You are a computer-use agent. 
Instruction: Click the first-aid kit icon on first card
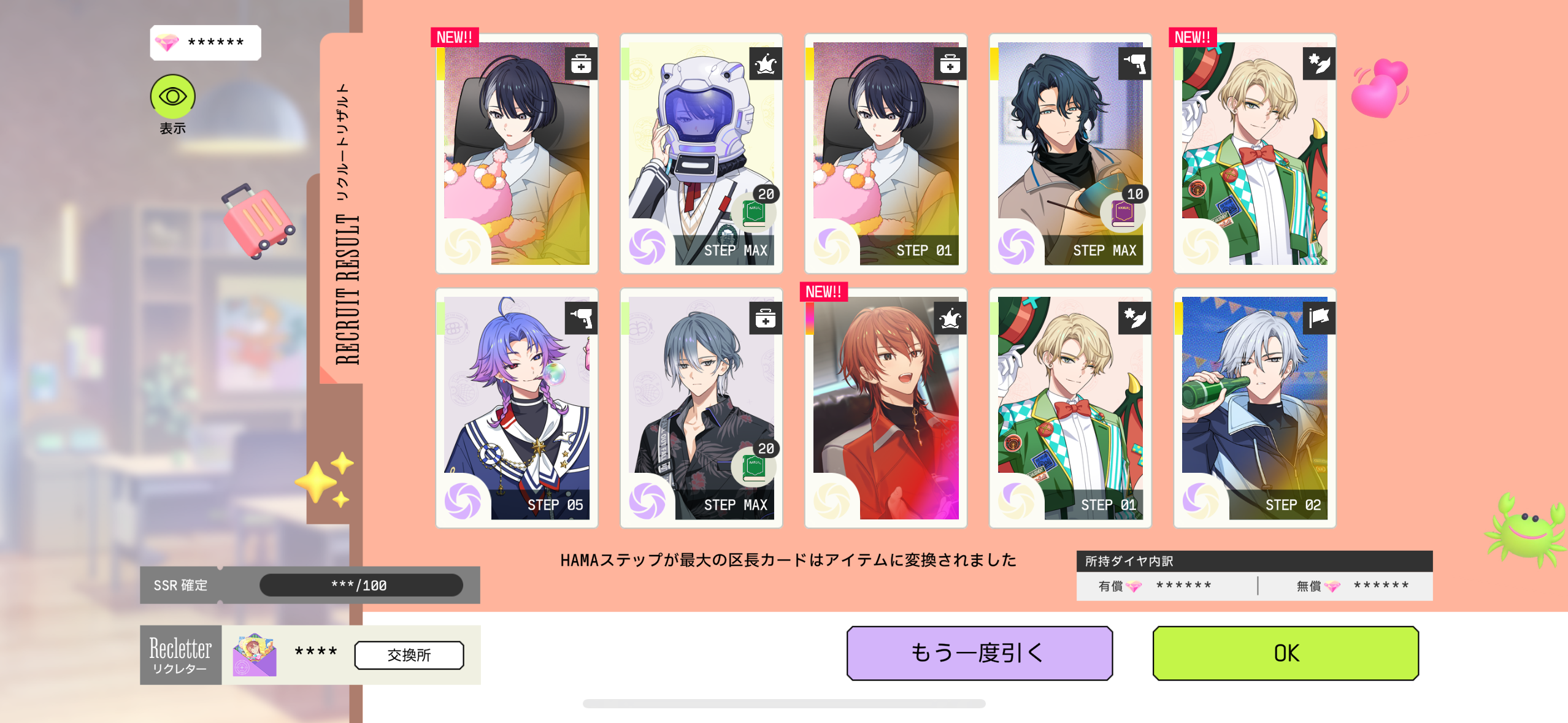coord(580,64)
